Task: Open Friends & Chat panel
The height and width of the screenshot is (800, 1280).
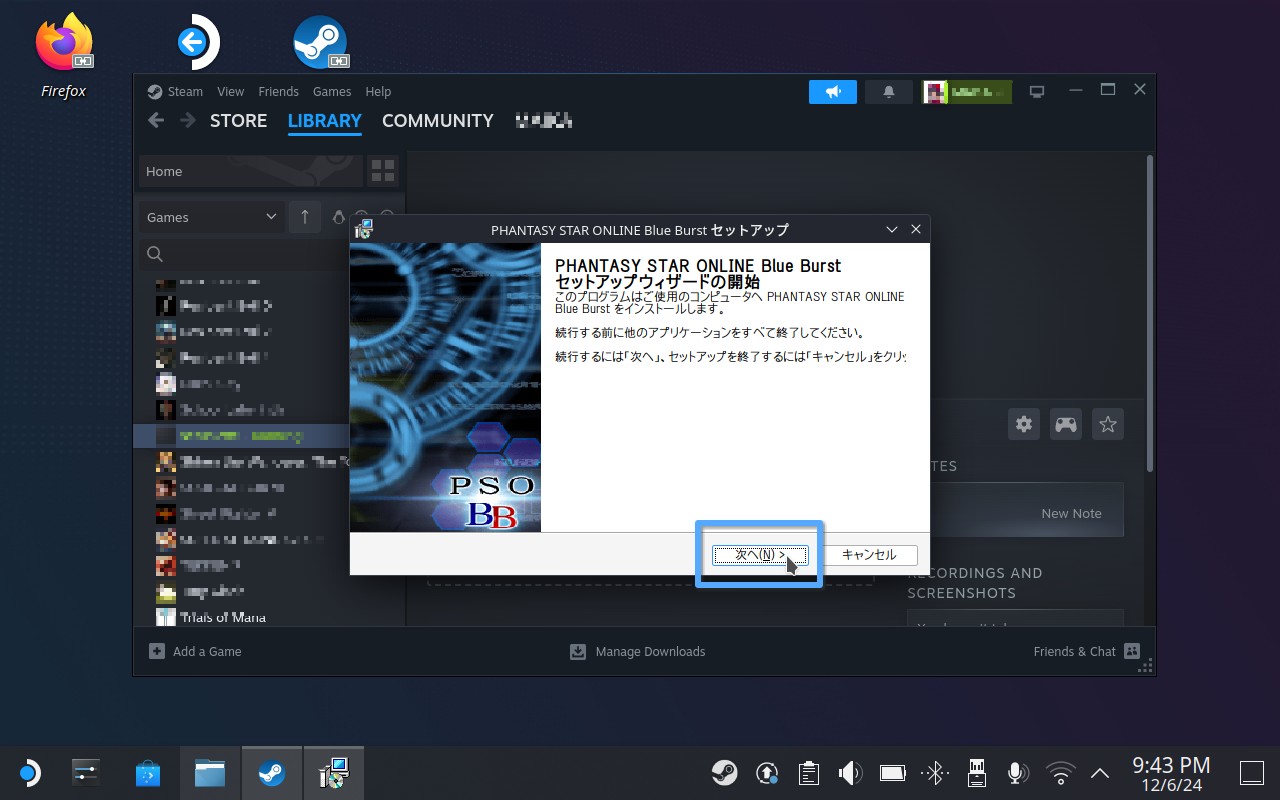Action: coord(1086,651)
